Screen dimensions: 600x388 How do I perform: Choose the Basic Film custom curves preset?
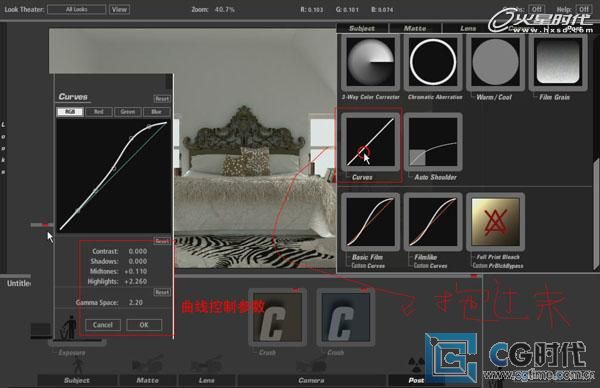[x=370, y=222]
